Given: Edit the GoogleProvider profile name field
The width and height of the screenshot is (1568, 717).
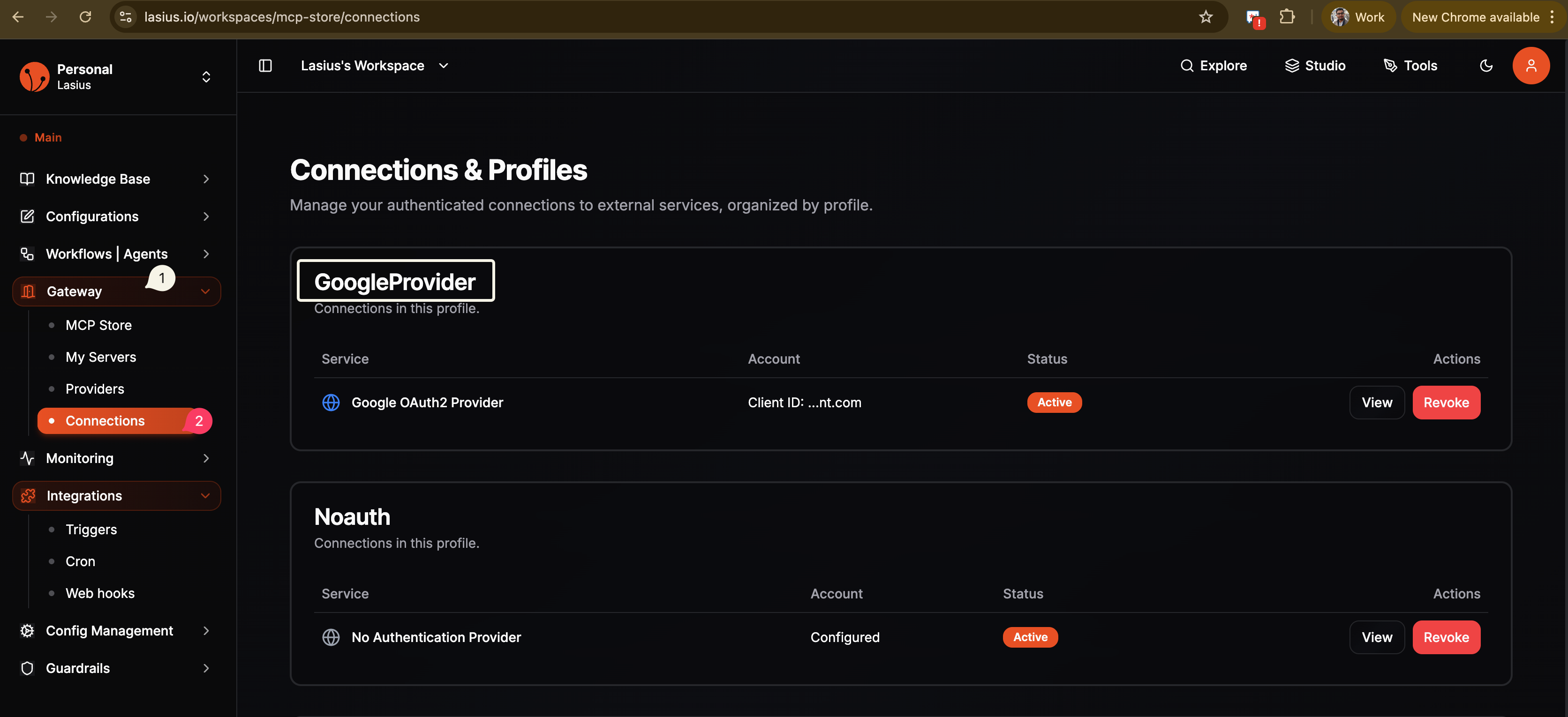Looking at the screenshot, I should pyautogui.click(x=395, y=281).
